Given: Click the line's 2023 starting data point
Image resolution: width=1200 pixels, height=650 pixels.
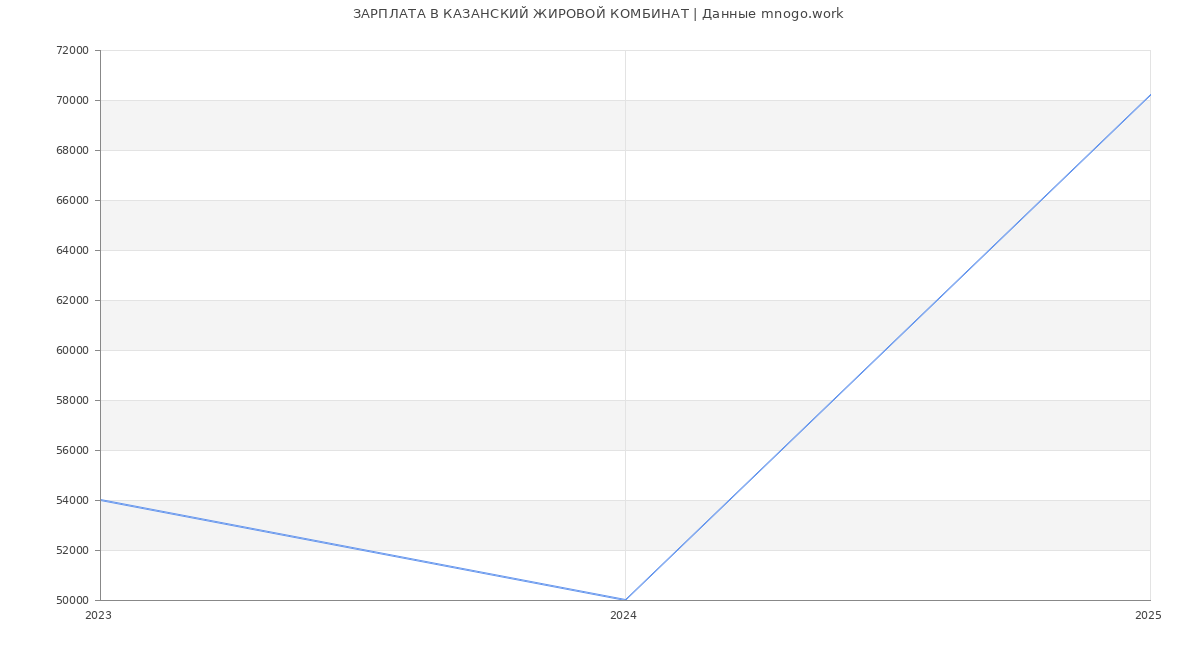Looking at the screenshot, I should click(x=100, y=500).
